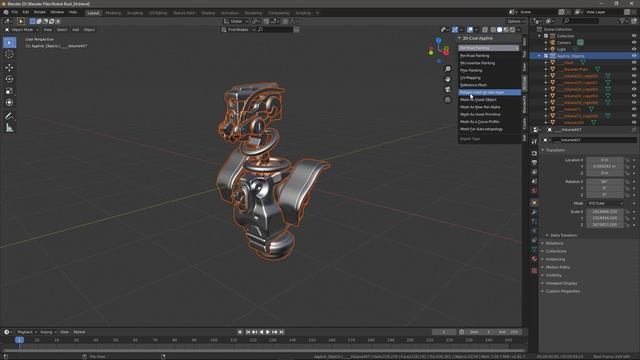This screenshot has height=360, width=640.
Task: Select the Move tool
Action: 9,67
